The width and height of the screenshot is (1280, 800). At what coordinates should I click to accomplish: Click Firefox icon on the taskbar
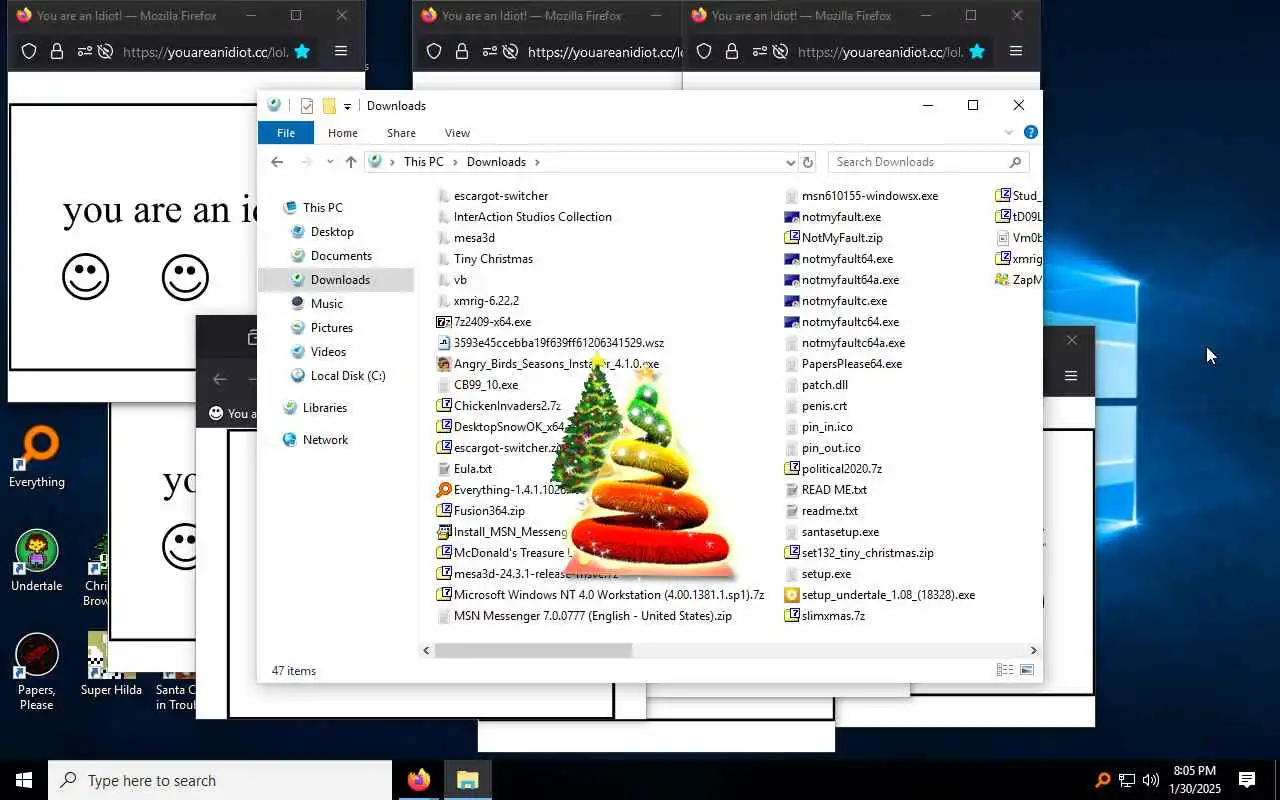419,780
